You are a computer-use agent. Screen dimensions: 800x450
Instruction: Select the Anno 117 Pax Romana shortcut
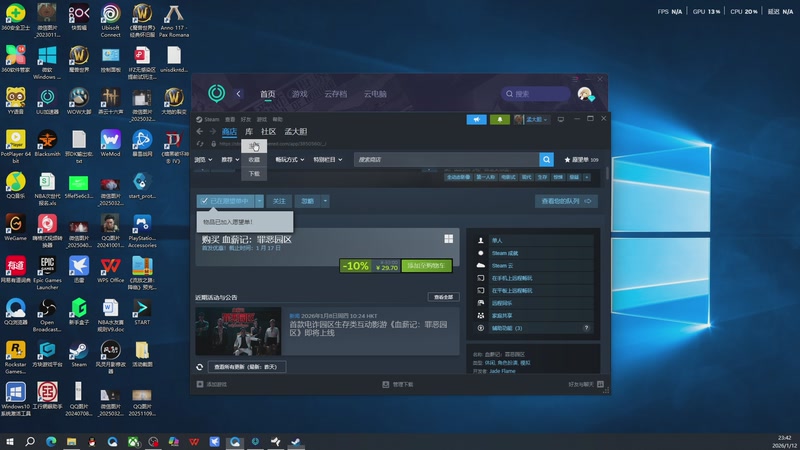[174, 20]
